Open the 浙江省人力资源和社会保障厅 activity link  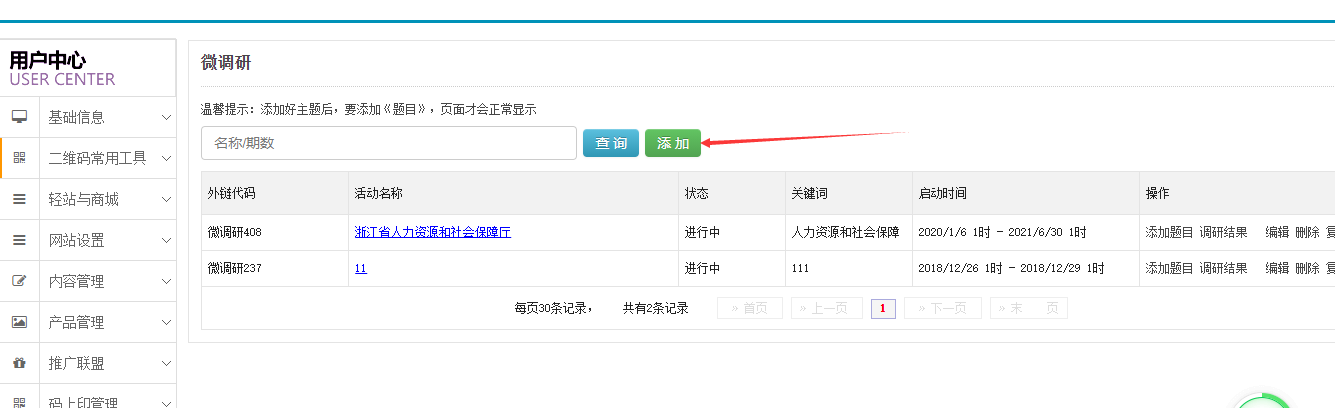click(x=432, y=232)
